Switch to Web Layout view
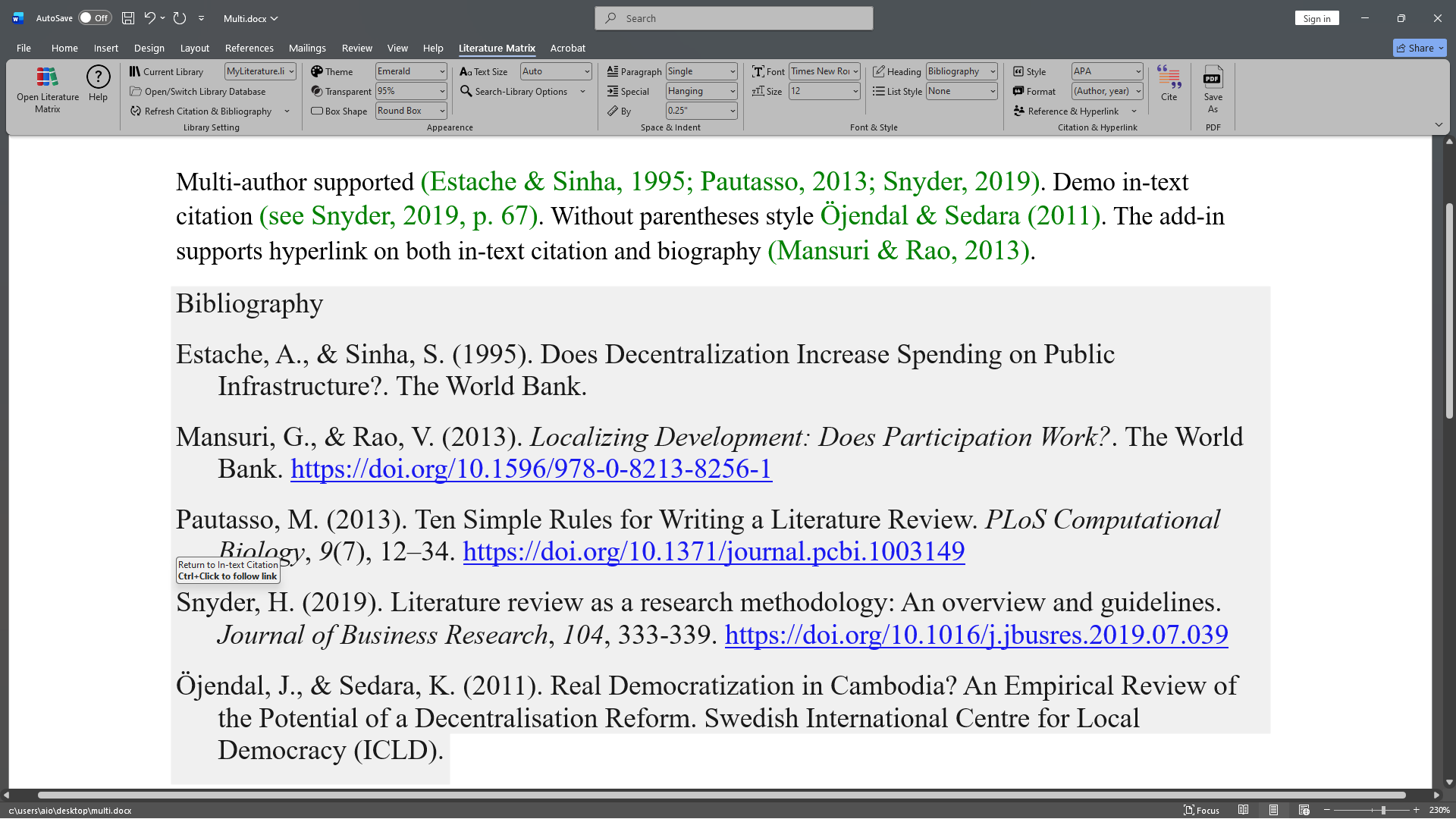The image size is (1456, 819). 1304,810
